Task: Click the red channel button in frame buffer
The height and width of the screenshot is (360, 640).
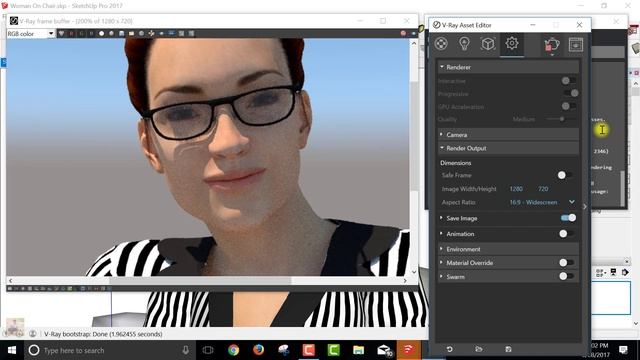Action: pos(71,33)
